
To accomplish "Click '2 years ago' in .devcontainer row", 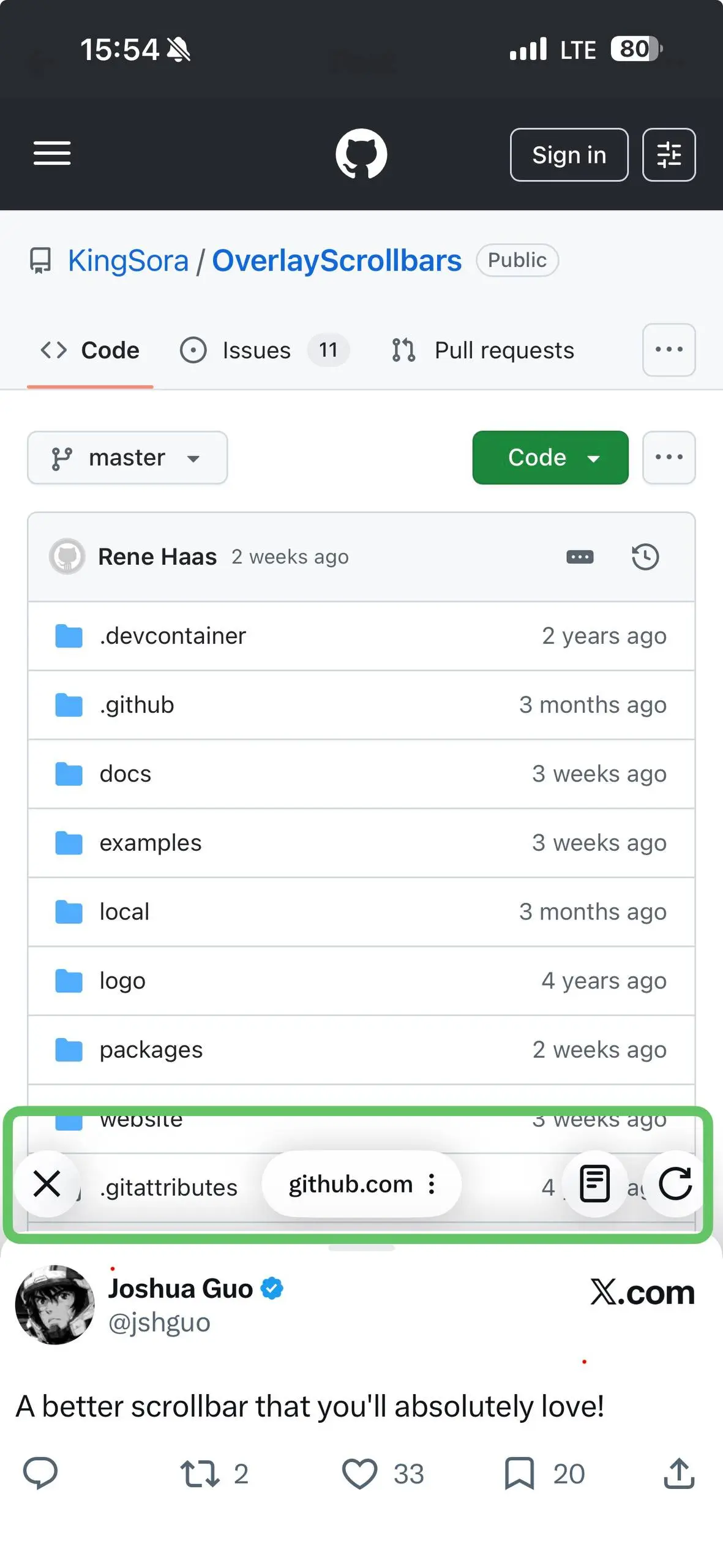I will pos(604,636).
